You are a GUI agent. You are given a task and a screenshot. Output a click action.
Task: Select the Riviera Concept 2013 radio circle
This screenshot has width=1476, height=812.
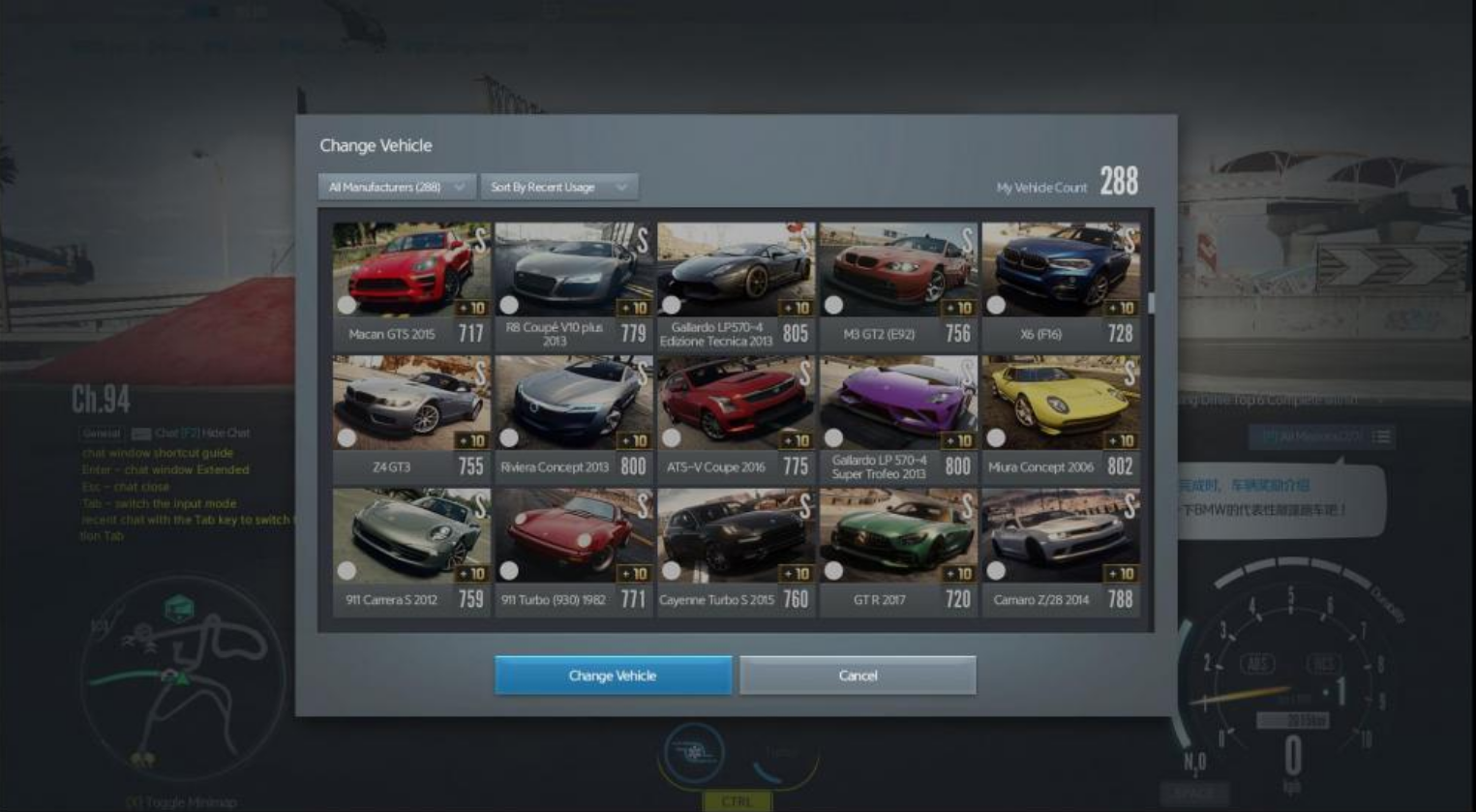[x=509, y=437]
